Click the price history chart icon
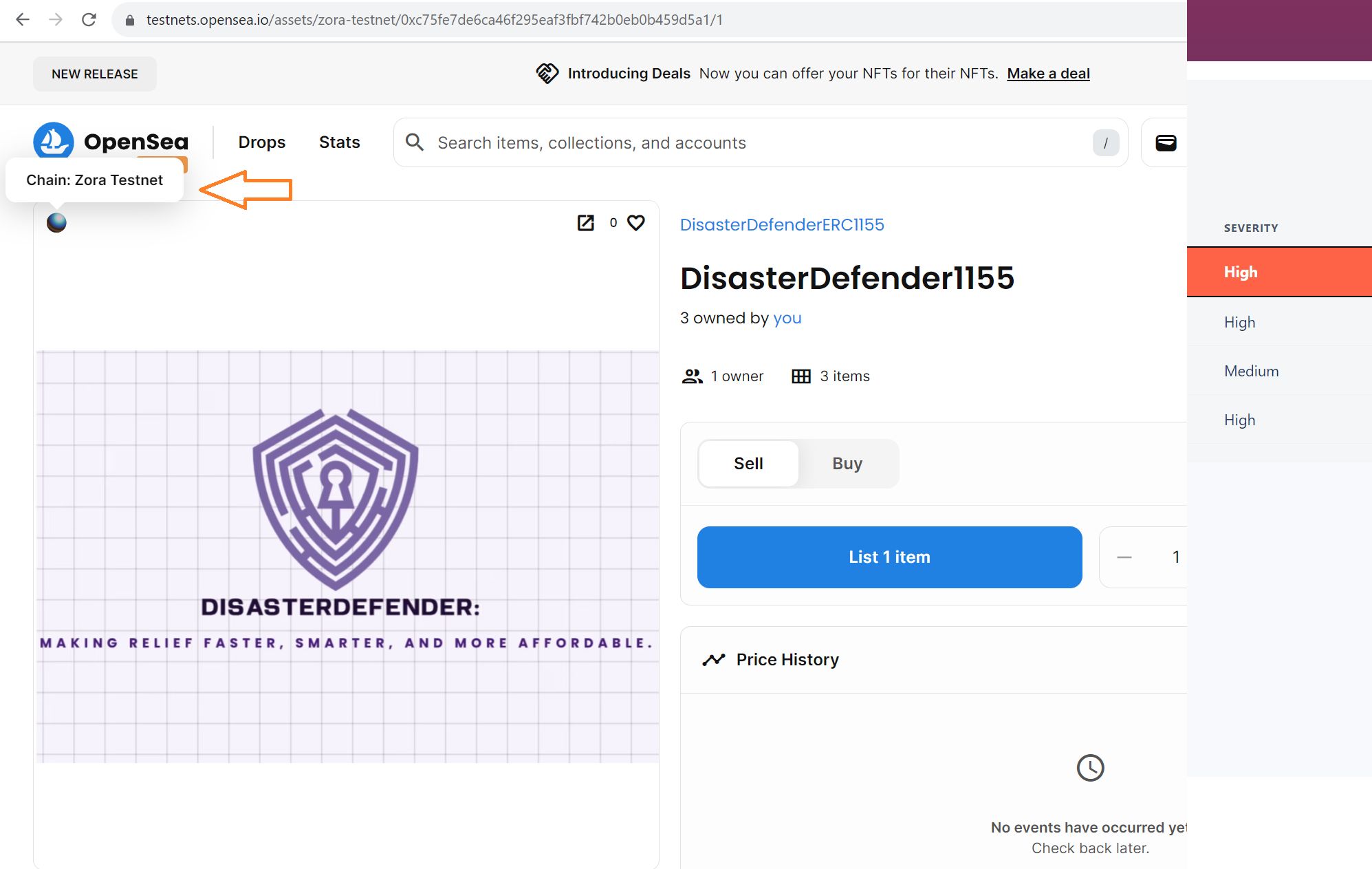1372x869 pixels. pyautogui.click(x=713, y=658)
